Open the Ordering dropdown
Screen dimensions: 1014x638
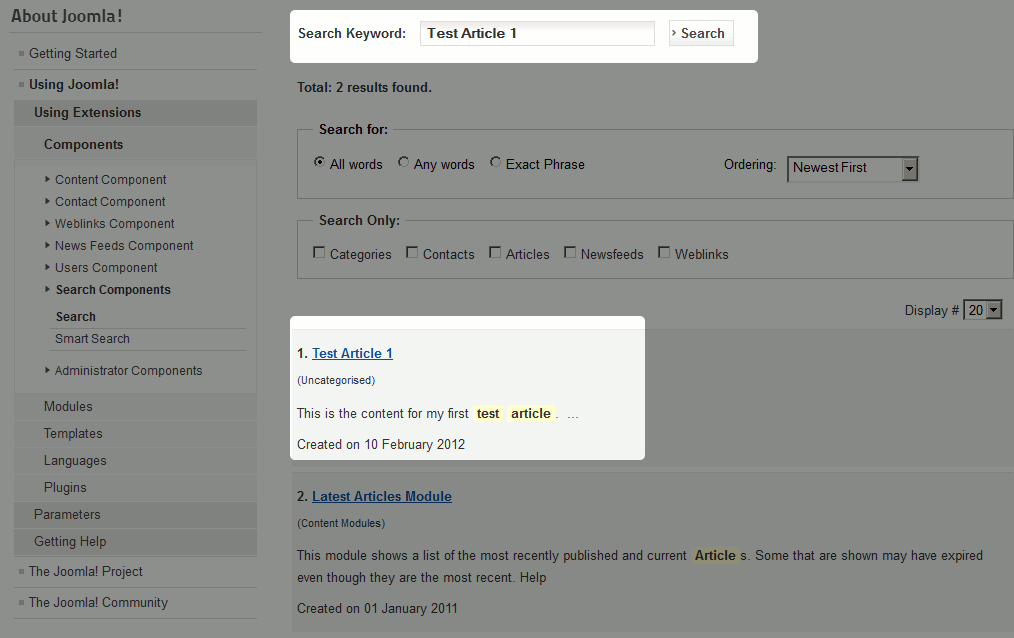coord(852,168)
